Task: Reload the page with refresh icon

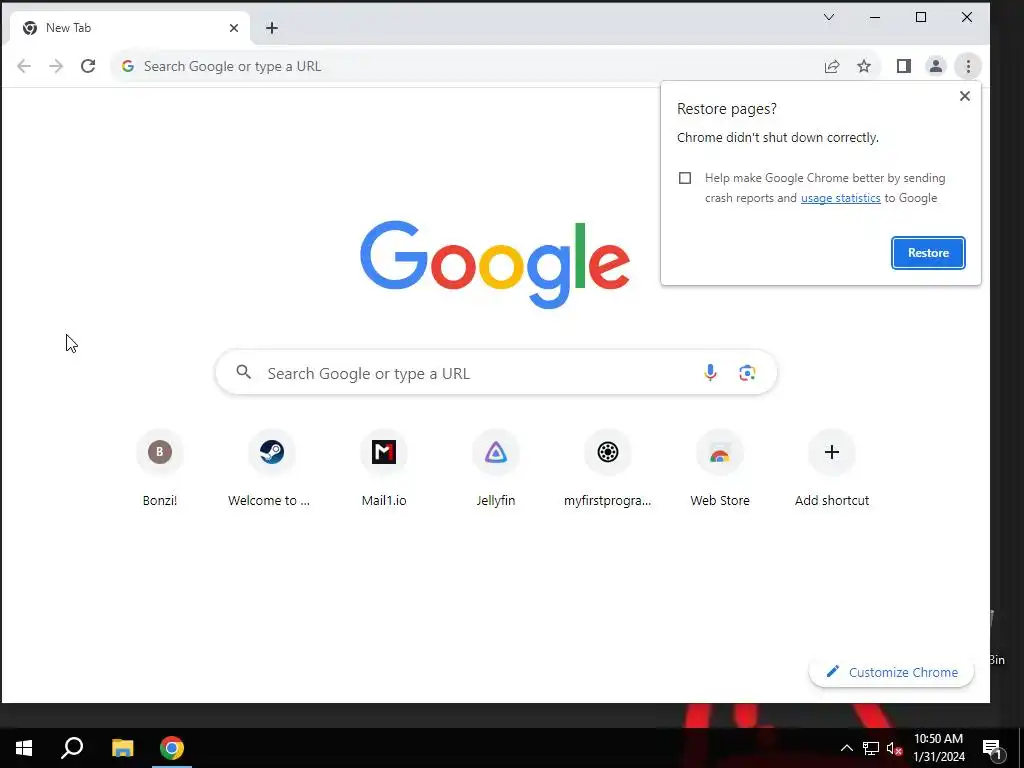Action: point(88,66)
